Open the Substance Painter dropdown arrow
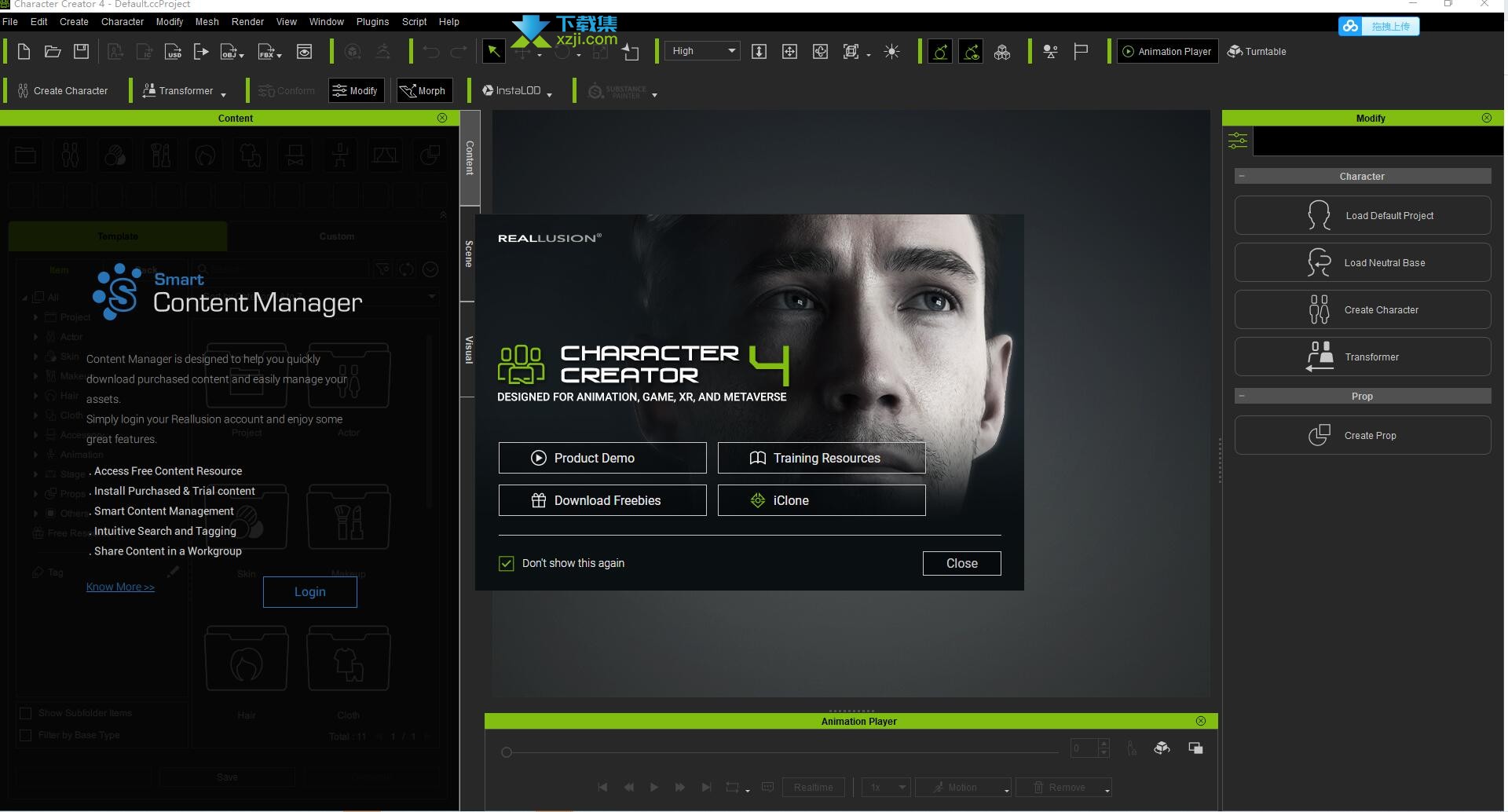Screen dimensions: 1508x812 coord(654,95)
